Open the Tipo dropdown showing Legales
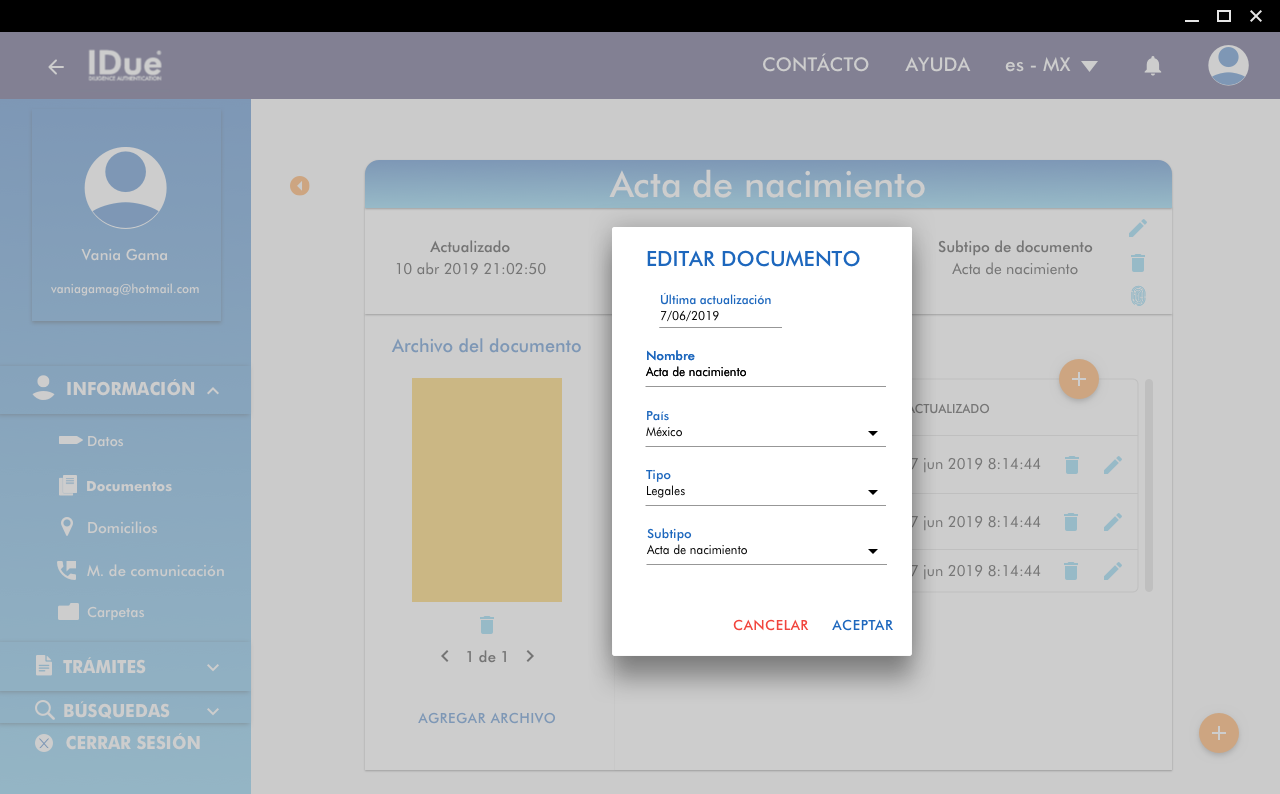The height and width of the screenshot is (794, 1280). [765, 492]
